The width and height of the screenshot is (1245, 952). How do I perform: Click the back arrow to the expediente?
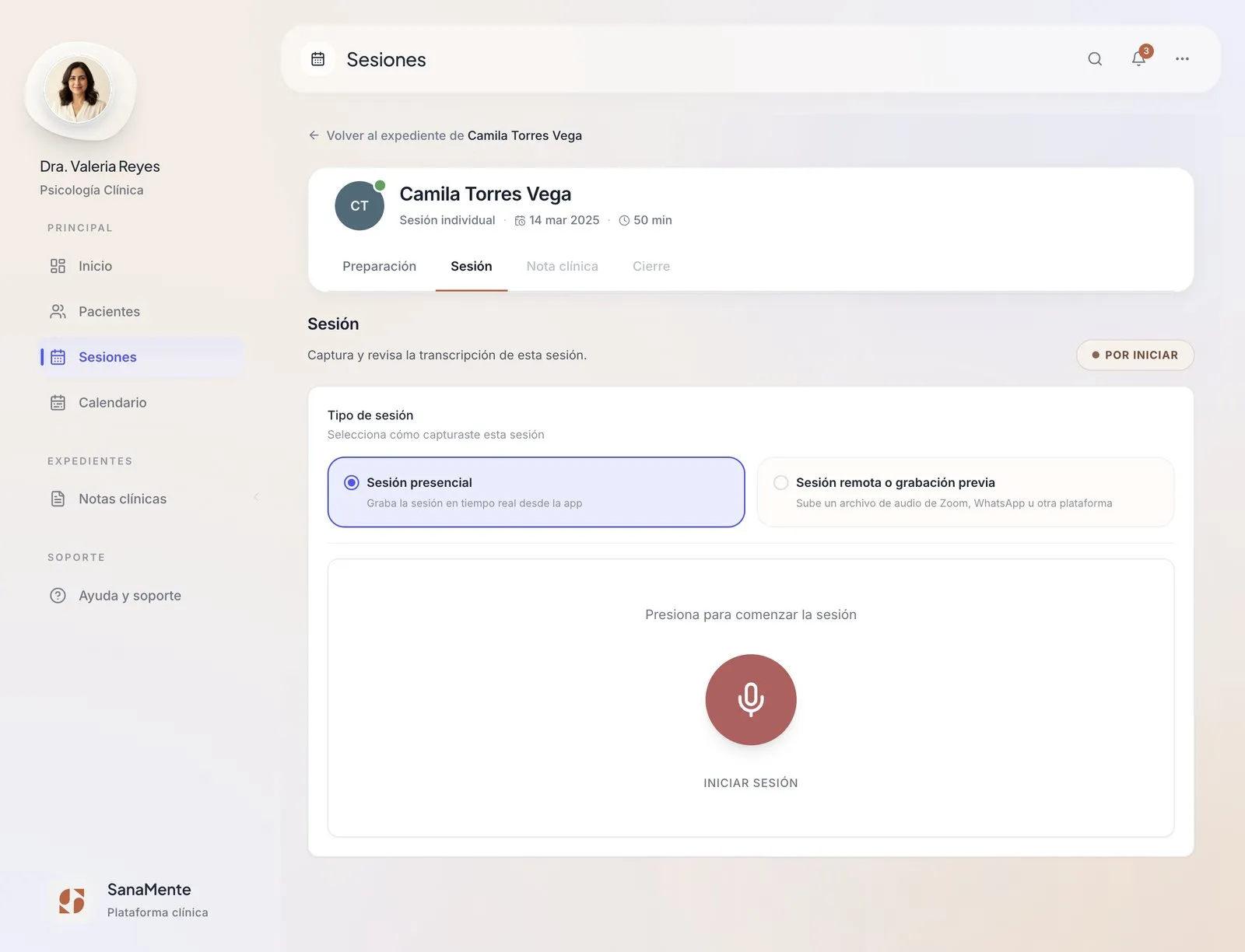(x=314, y=135)
